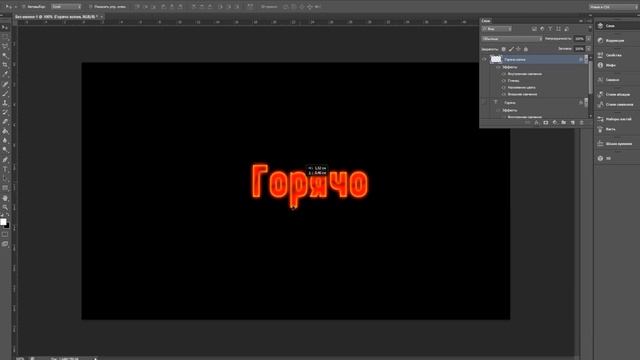Screen dimensions: 640x360
Task: Click the foreground color swatch
Action: (x=3, y=222)
